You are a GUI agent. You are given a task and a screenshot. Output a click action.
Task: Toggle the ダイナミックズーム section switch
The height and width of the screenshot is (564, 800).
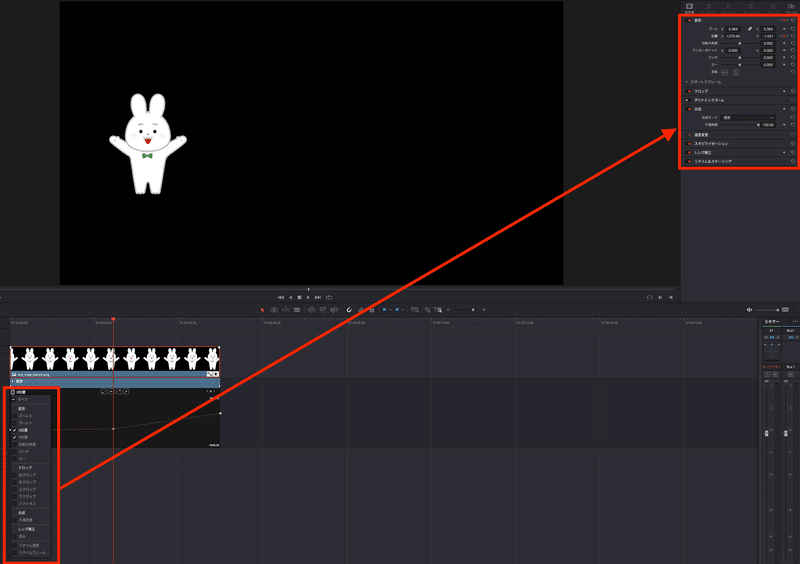coord(687,100)
